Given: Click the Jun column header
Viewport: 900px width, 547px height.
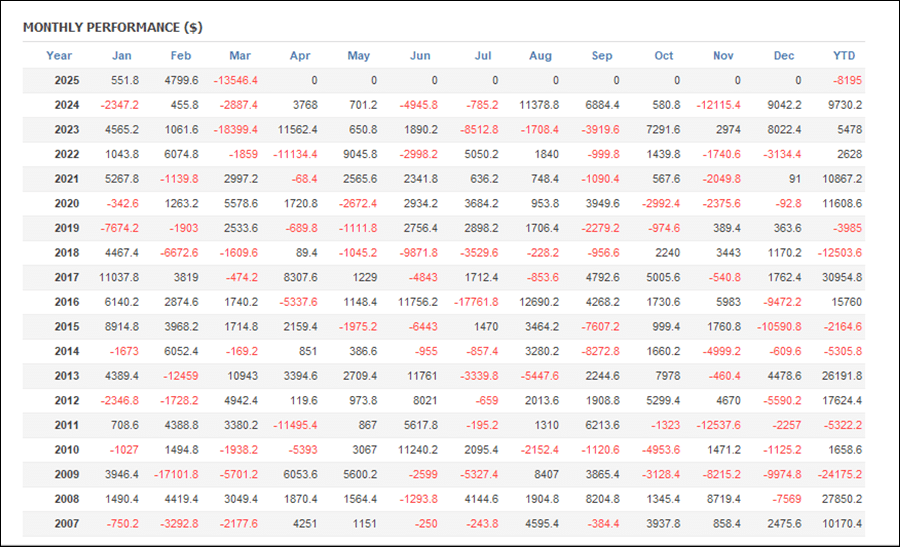Looking at the screenshot, I should [x=420, y=56].
